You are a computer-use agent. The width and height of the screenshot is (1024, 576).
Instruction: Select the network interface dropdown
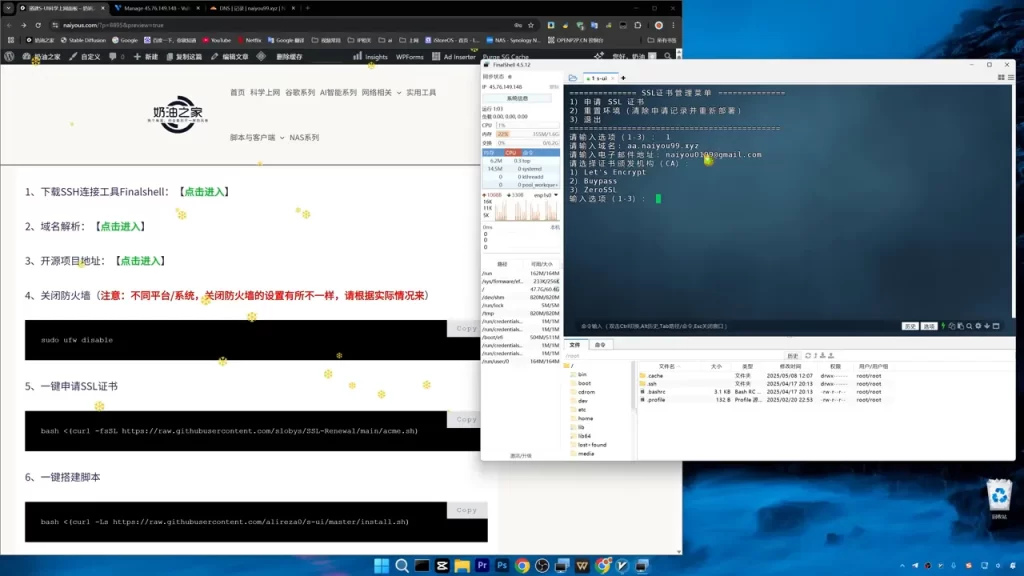pos(546,195)
